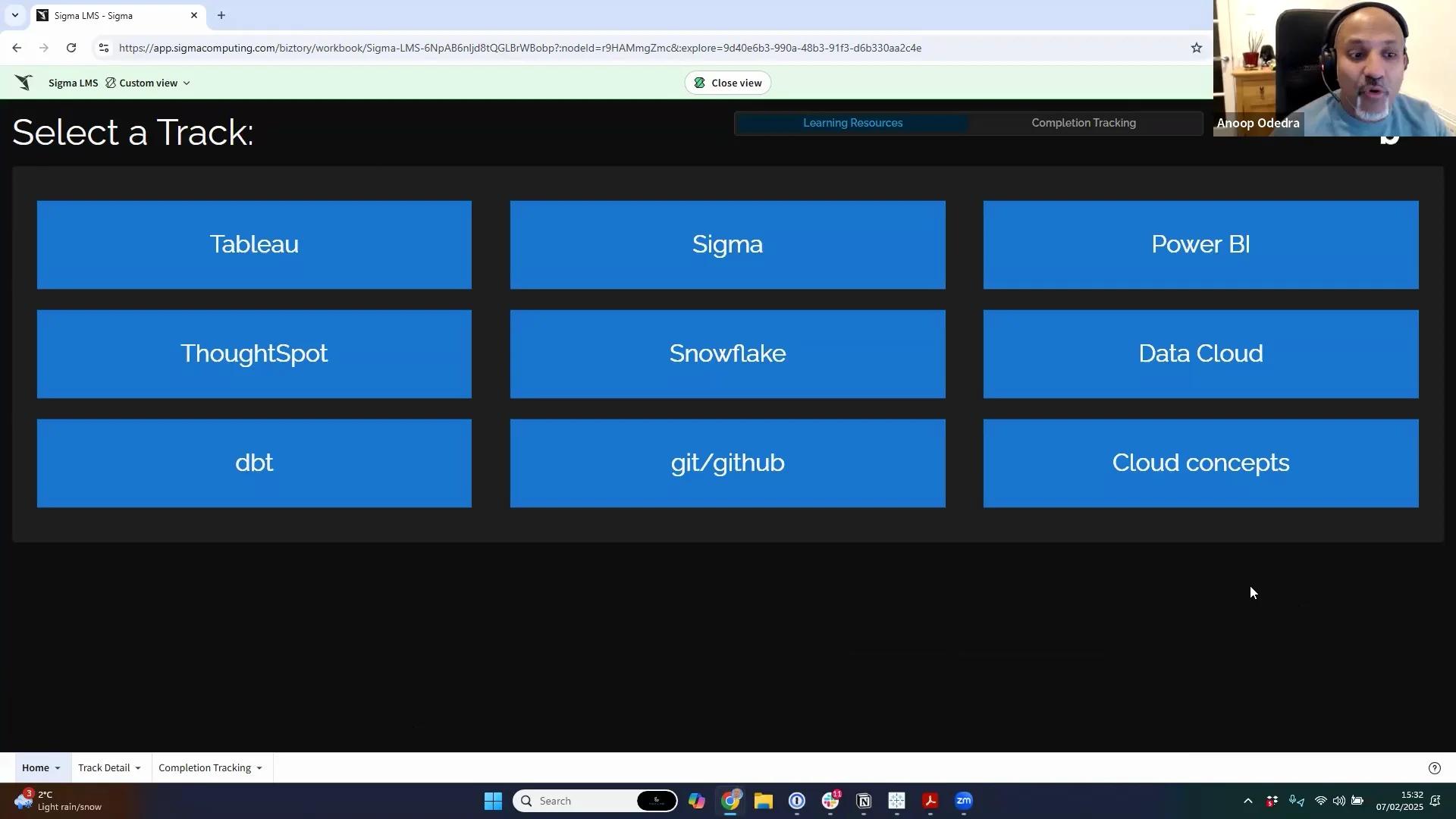Click the red badge tray icon
The width and height of the screenshot is (1456, 819).
pos(1272,801)
